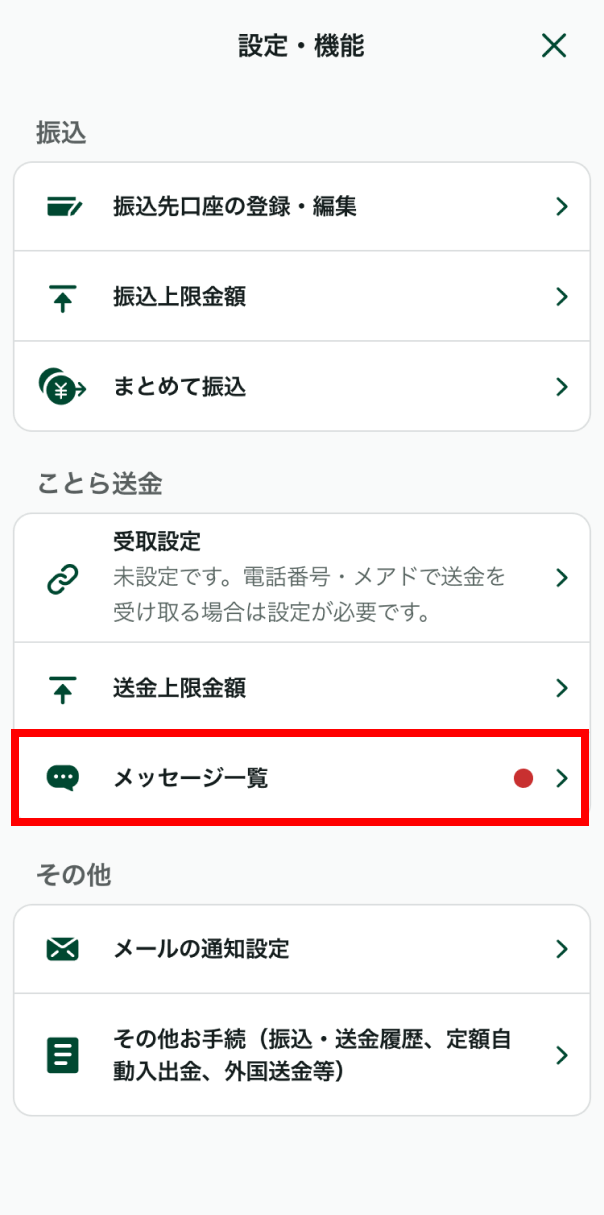Image resolution: width=604 pixels, height=1215 pixels.
Task: Tap the 受取設定 chain link icon
Action: tap(63, 578)
